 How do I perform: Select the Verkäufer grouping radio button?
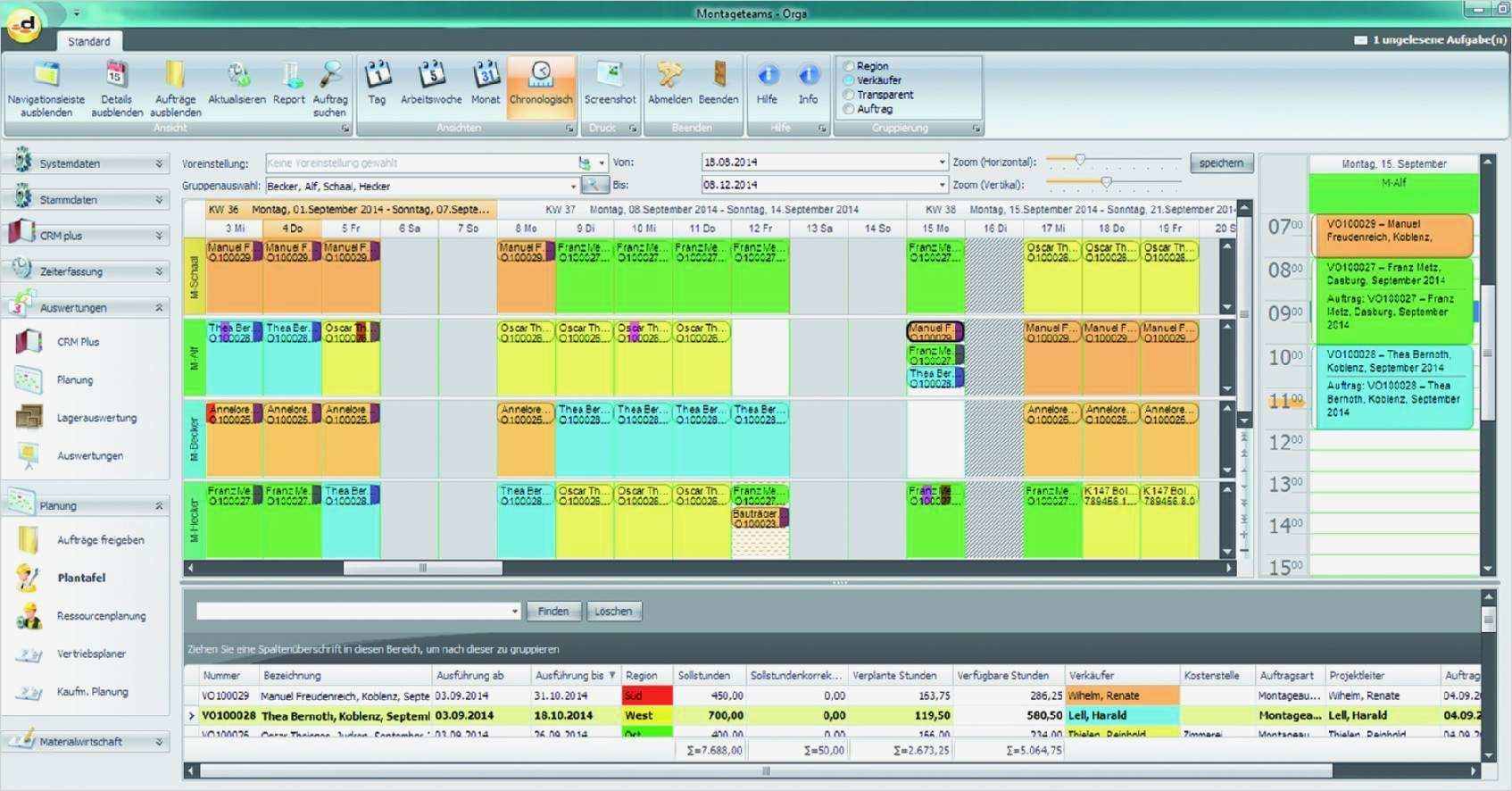coord(849,80)
